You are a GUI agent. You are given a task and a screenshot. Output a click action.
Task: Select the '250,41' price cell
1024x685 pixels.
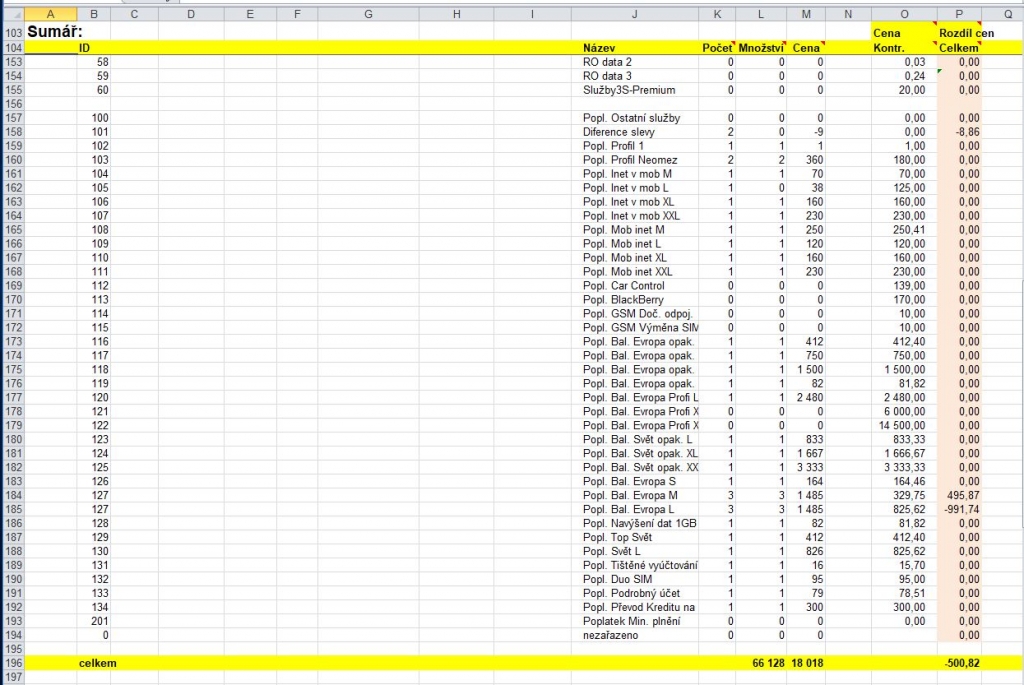[904, 230]
